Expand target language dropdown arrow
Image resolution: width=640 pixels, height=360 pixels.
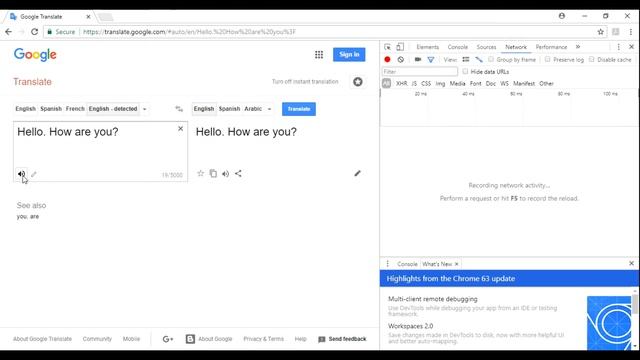[x=269, y=109]
